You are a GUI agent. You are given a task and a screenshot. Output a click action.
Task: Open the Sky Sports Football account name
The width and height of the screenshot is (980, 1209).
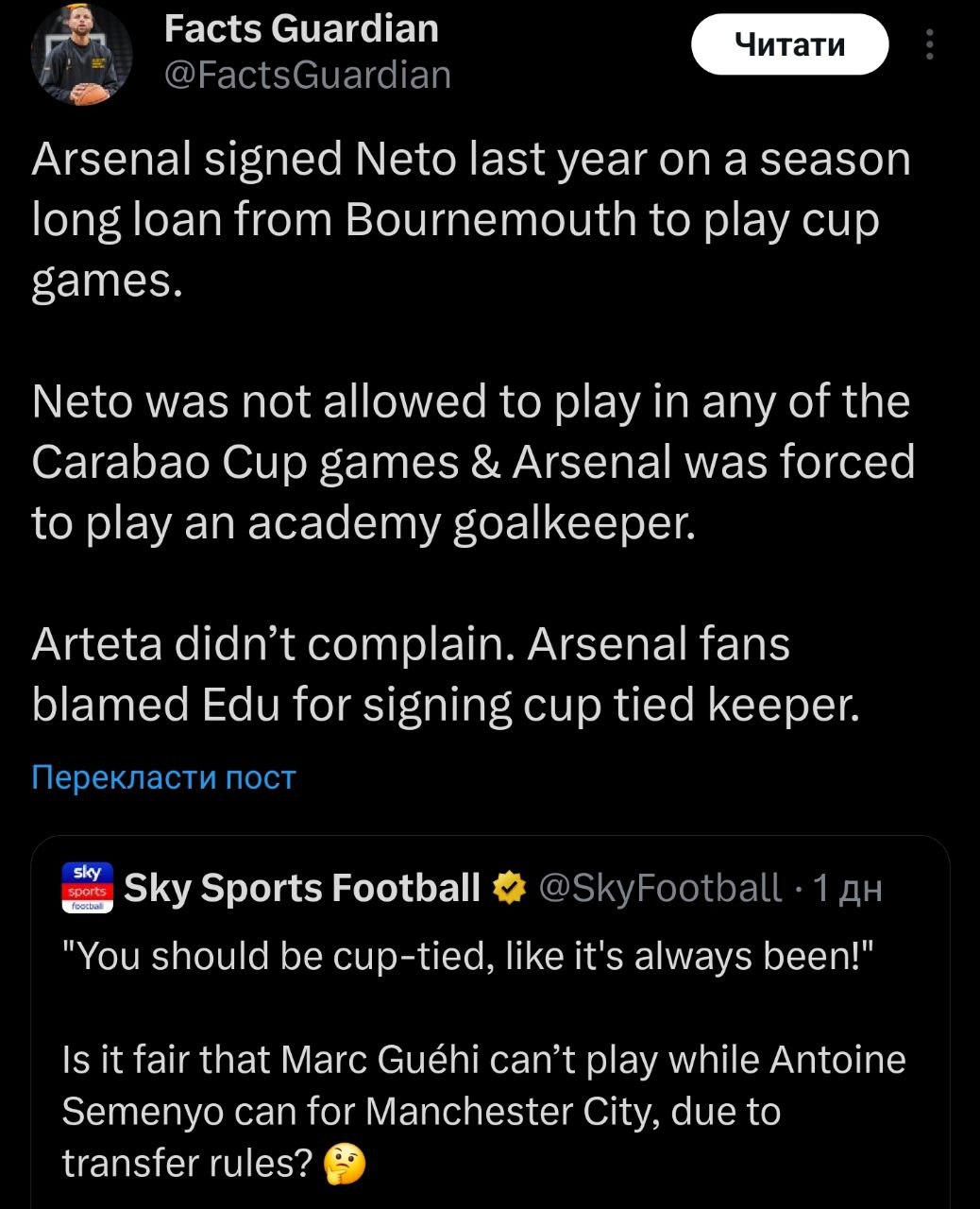click(302, 888)
